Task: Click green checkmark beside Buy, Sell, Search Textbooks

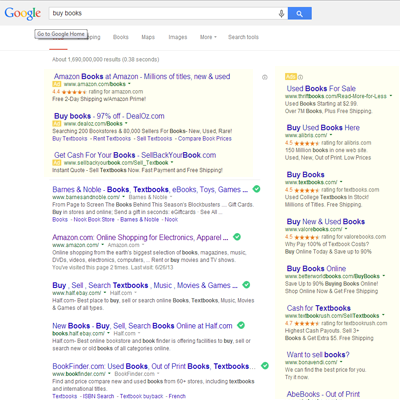Action: [x=246, y=285]
